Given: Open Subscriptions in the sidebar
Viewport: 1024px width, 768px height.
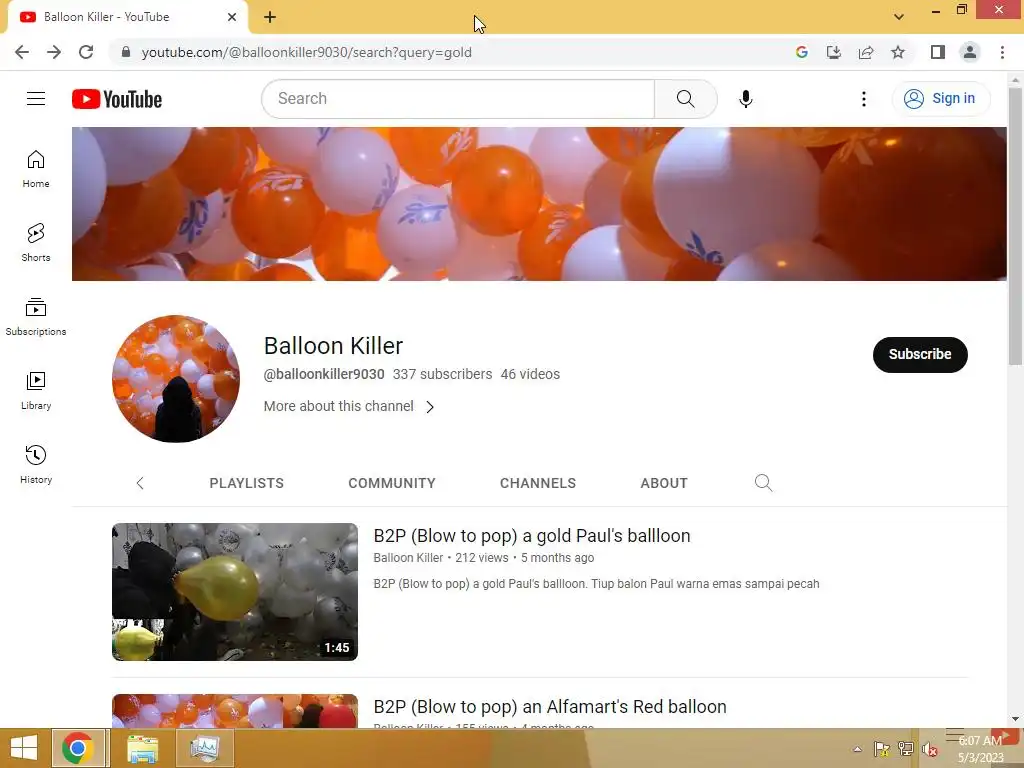Looking at the screenshot, I should point(36,317).
